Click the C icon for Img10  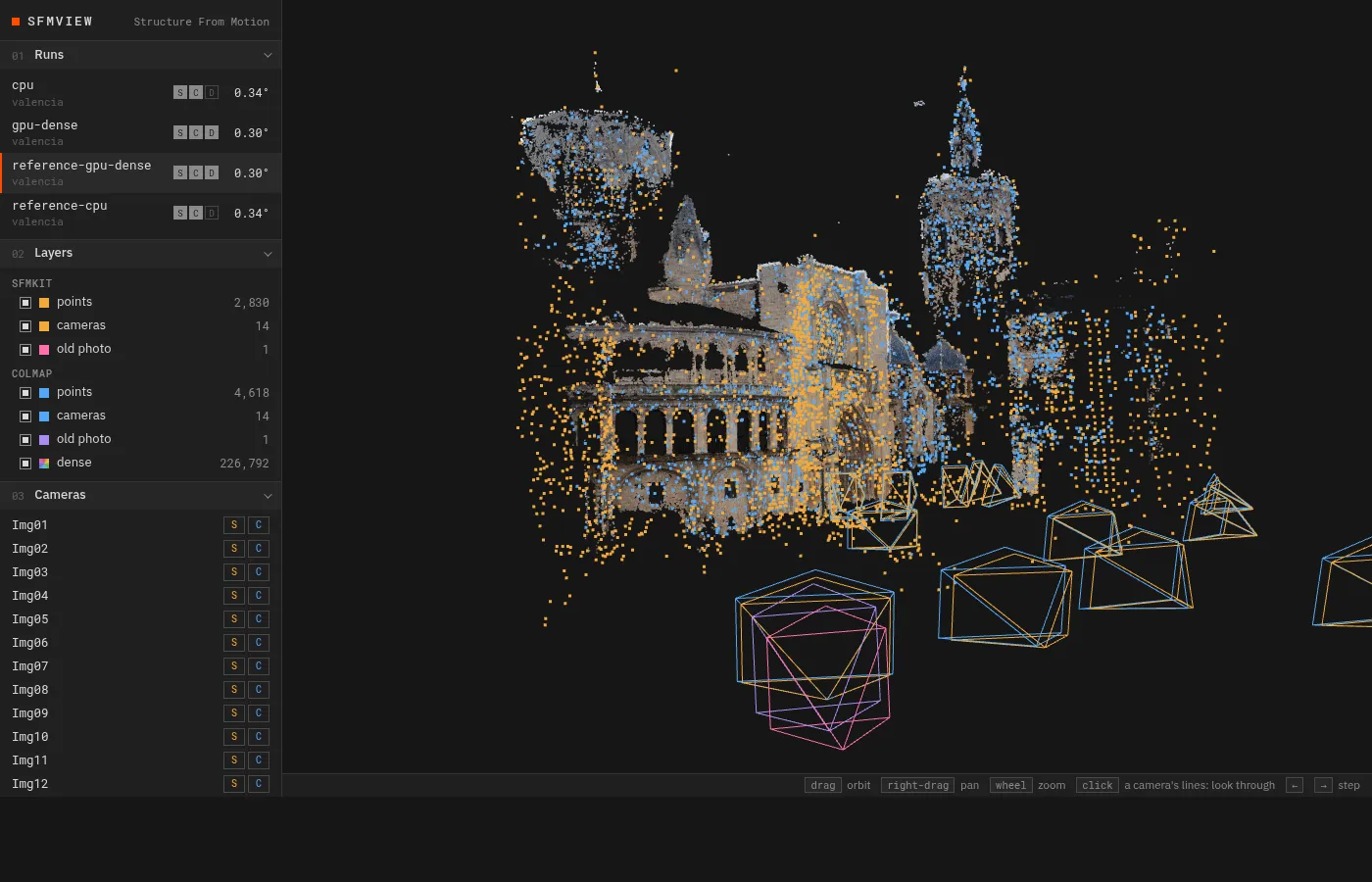[x=259, y=737]
